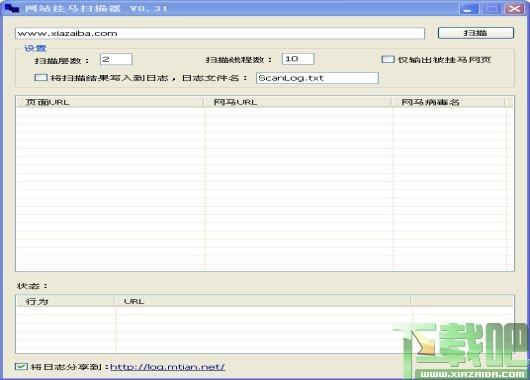This screenshot has height=380, width=530.
Task: Open the http://log.mtian.net/ link
Action: pos(168,367)
